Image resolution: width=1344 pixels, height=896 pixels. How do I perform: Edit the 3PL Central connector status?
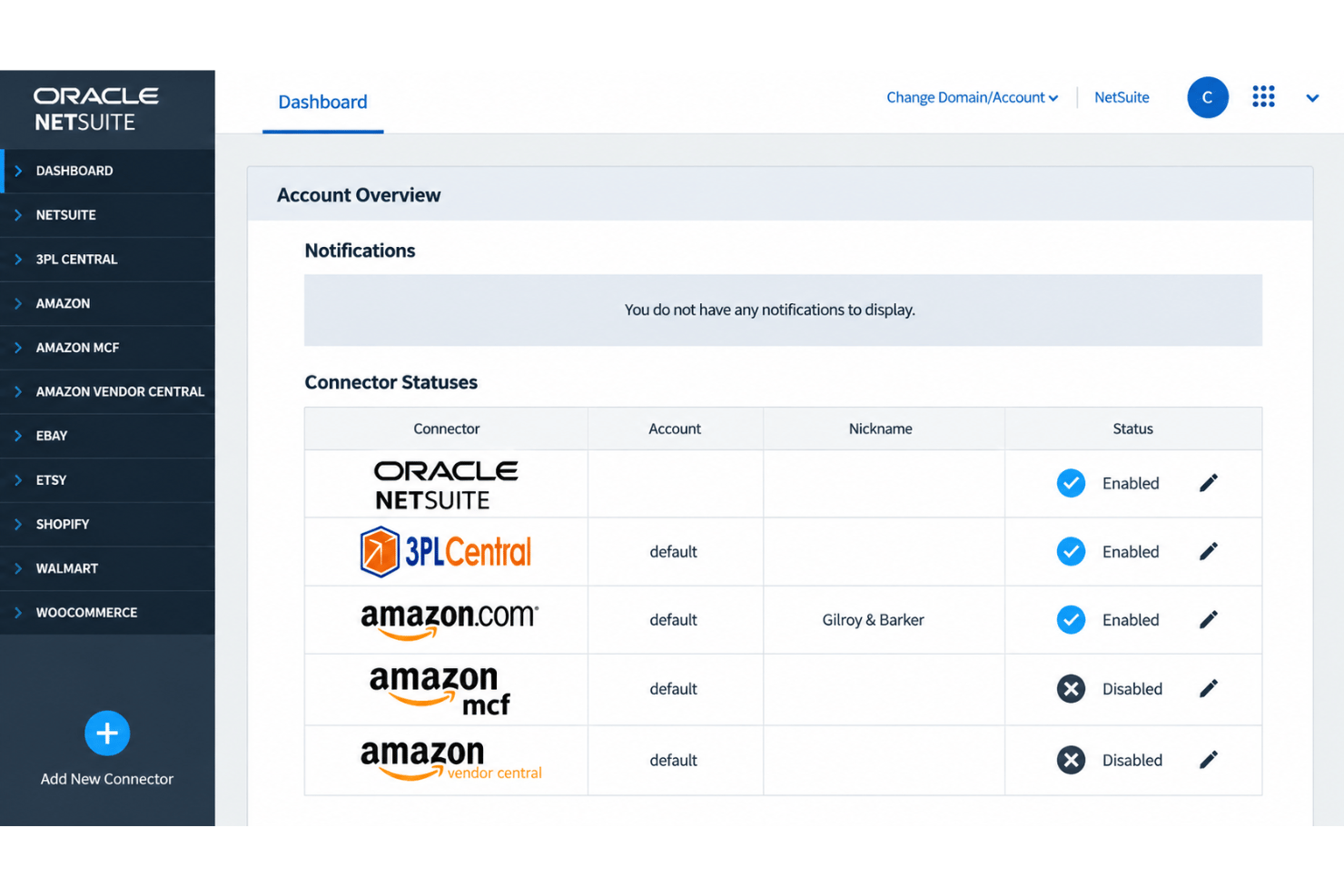point(1208,551)
